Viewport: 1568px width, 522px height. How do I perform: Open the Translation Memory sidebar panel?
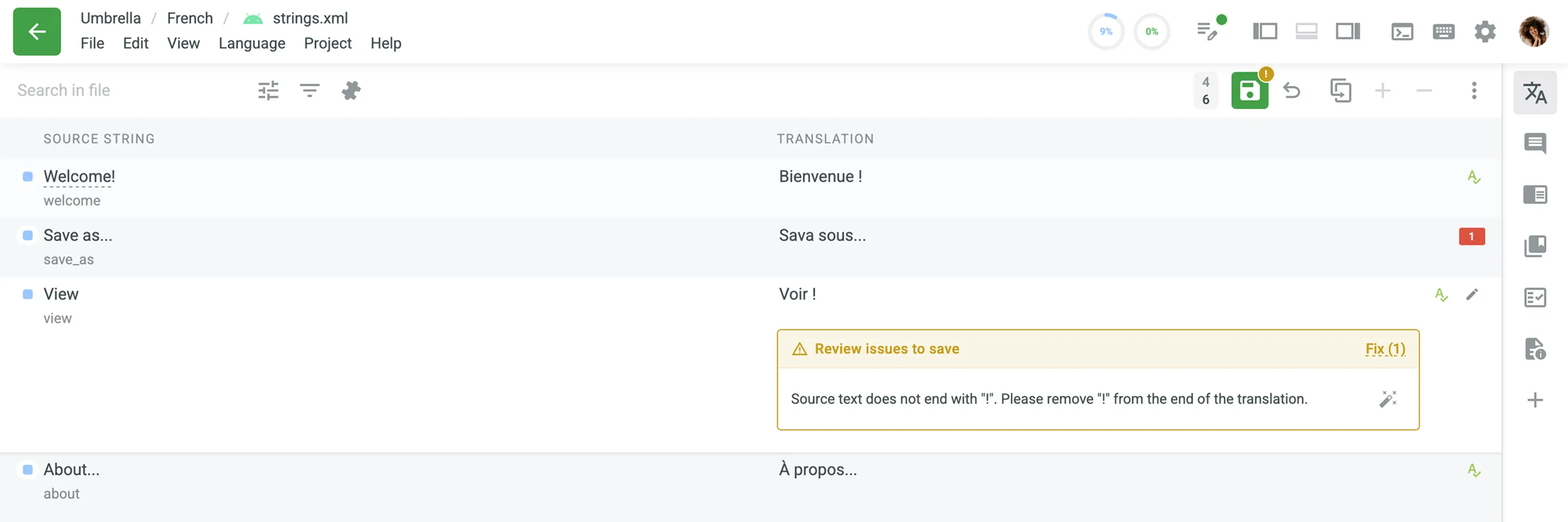pyautogui.click(x=1536, y=195)
